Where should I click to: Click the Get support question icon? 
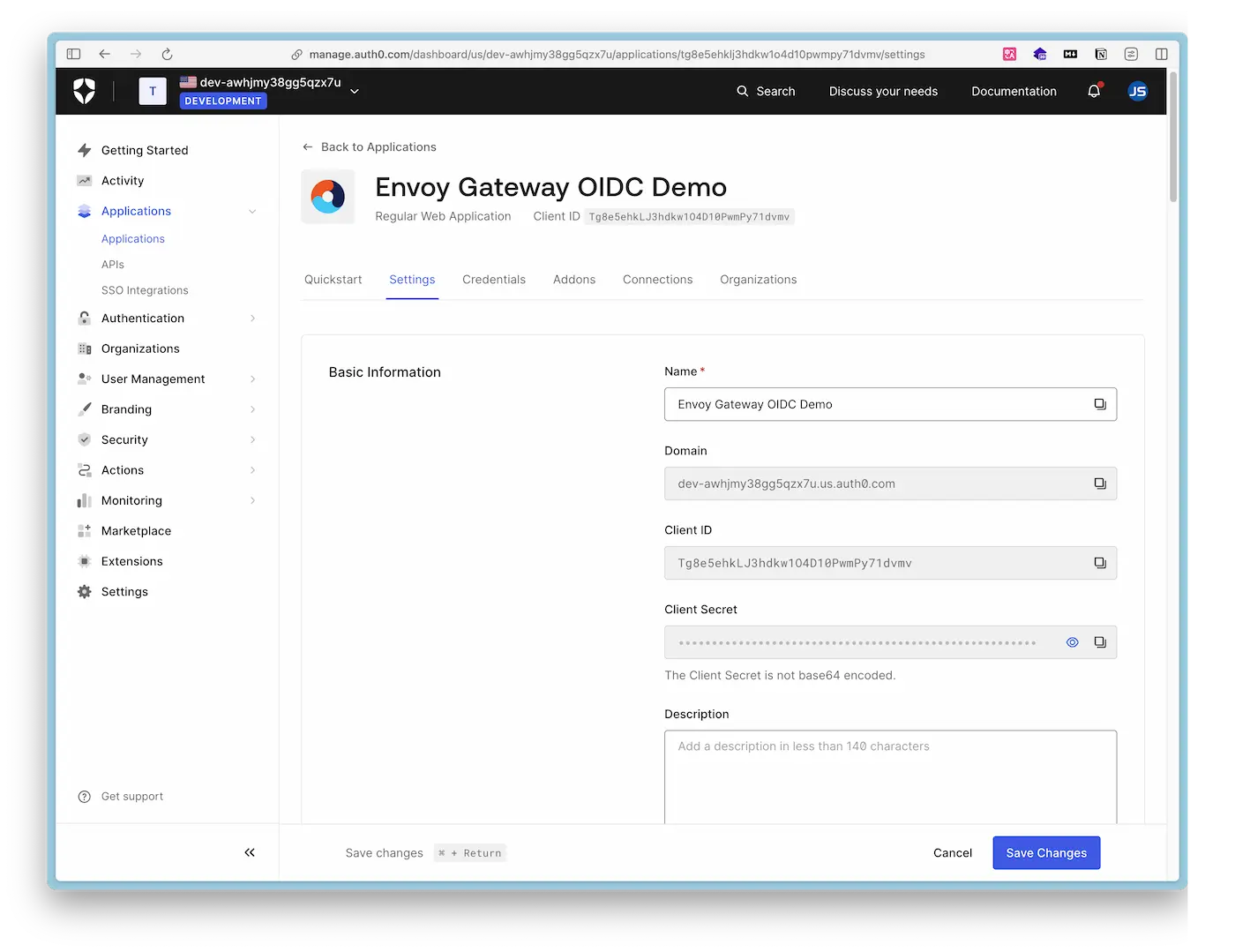(x=85, y=797)
